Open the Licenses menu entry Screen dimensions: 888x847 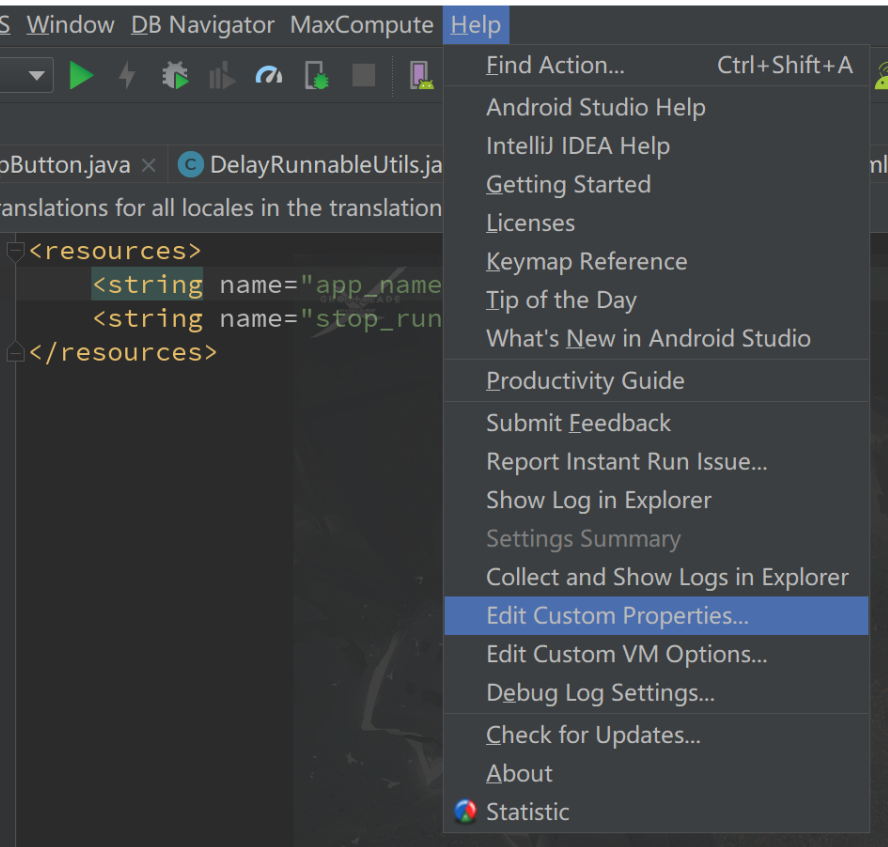[x=657, y=223]
